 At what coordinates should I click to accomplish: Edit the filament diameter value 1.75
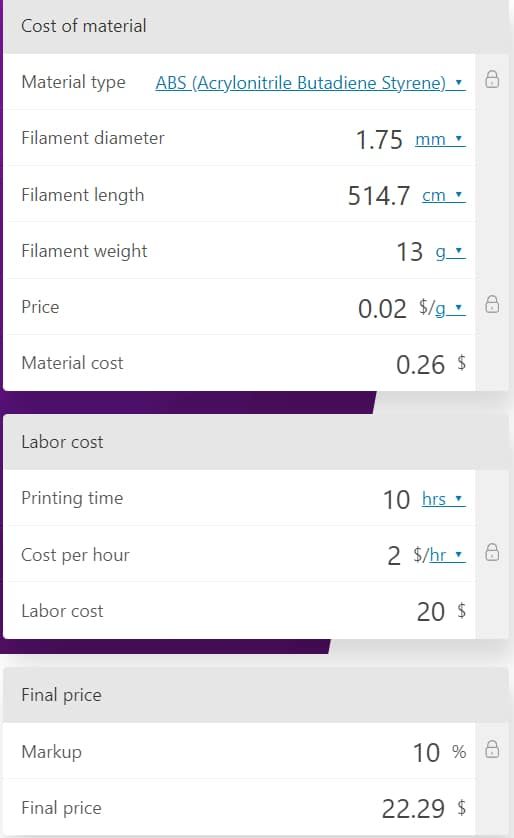tap(379, 140)
